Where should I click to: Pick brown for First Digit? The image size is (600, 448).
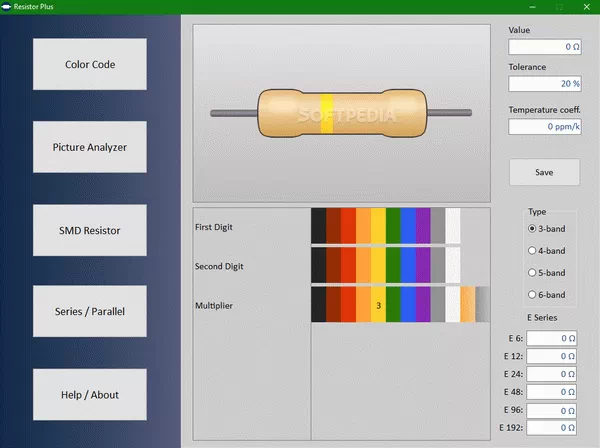tap(333, 226)
